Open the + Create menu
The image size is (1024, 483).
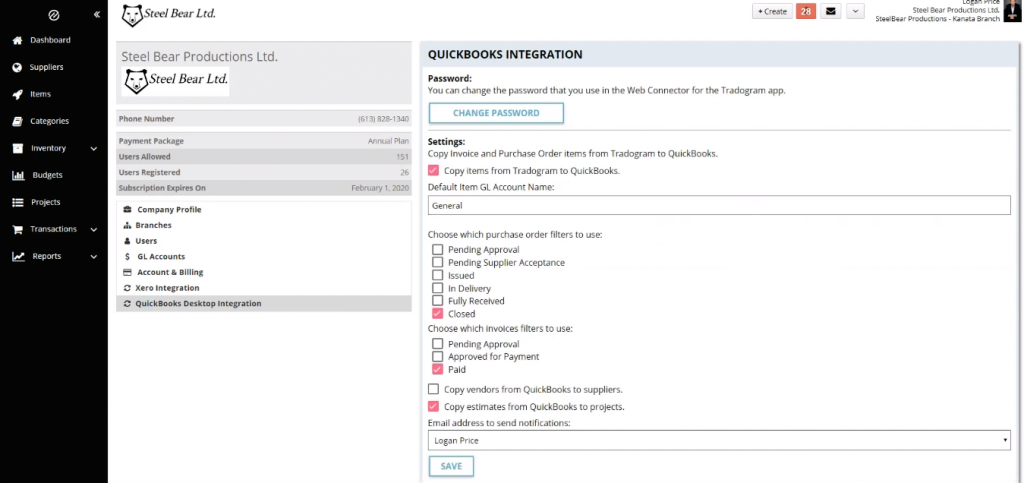coord(772,11)
